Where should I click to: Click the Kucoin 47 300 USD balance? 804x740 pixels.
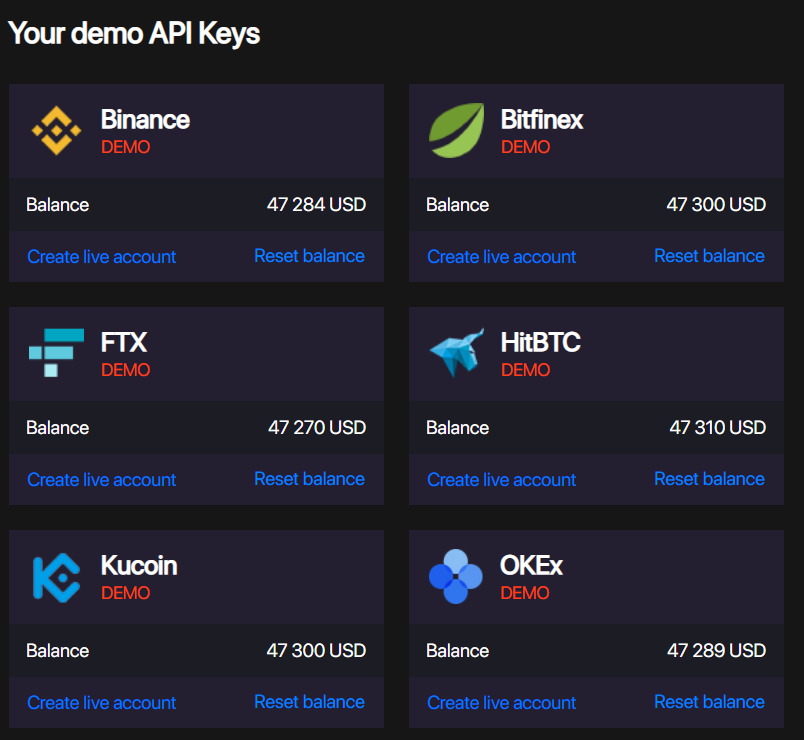(x=316, y=651)
